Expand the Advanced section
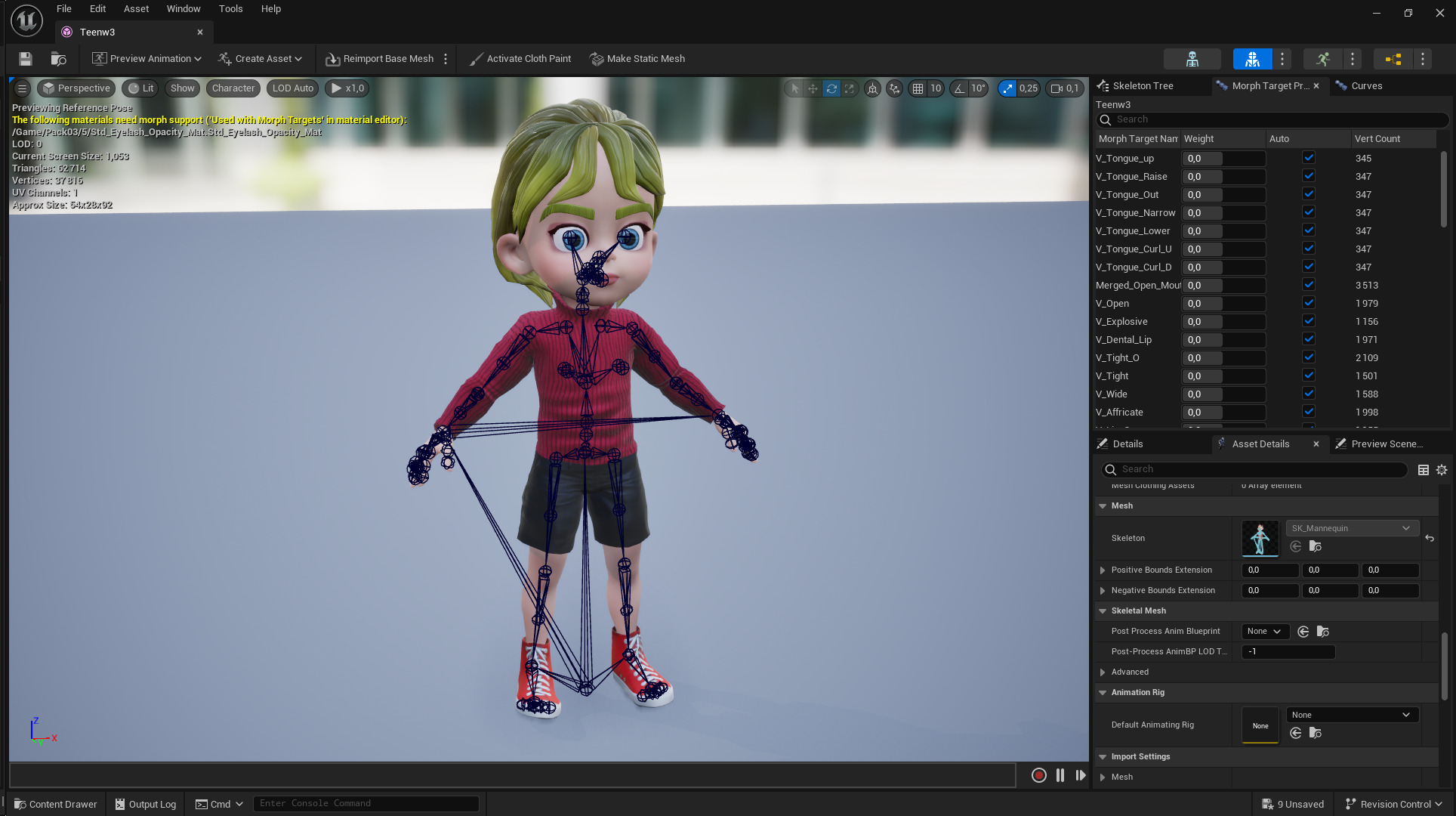Viewport: 1456px width, 816px height. tap(1103, 672)
